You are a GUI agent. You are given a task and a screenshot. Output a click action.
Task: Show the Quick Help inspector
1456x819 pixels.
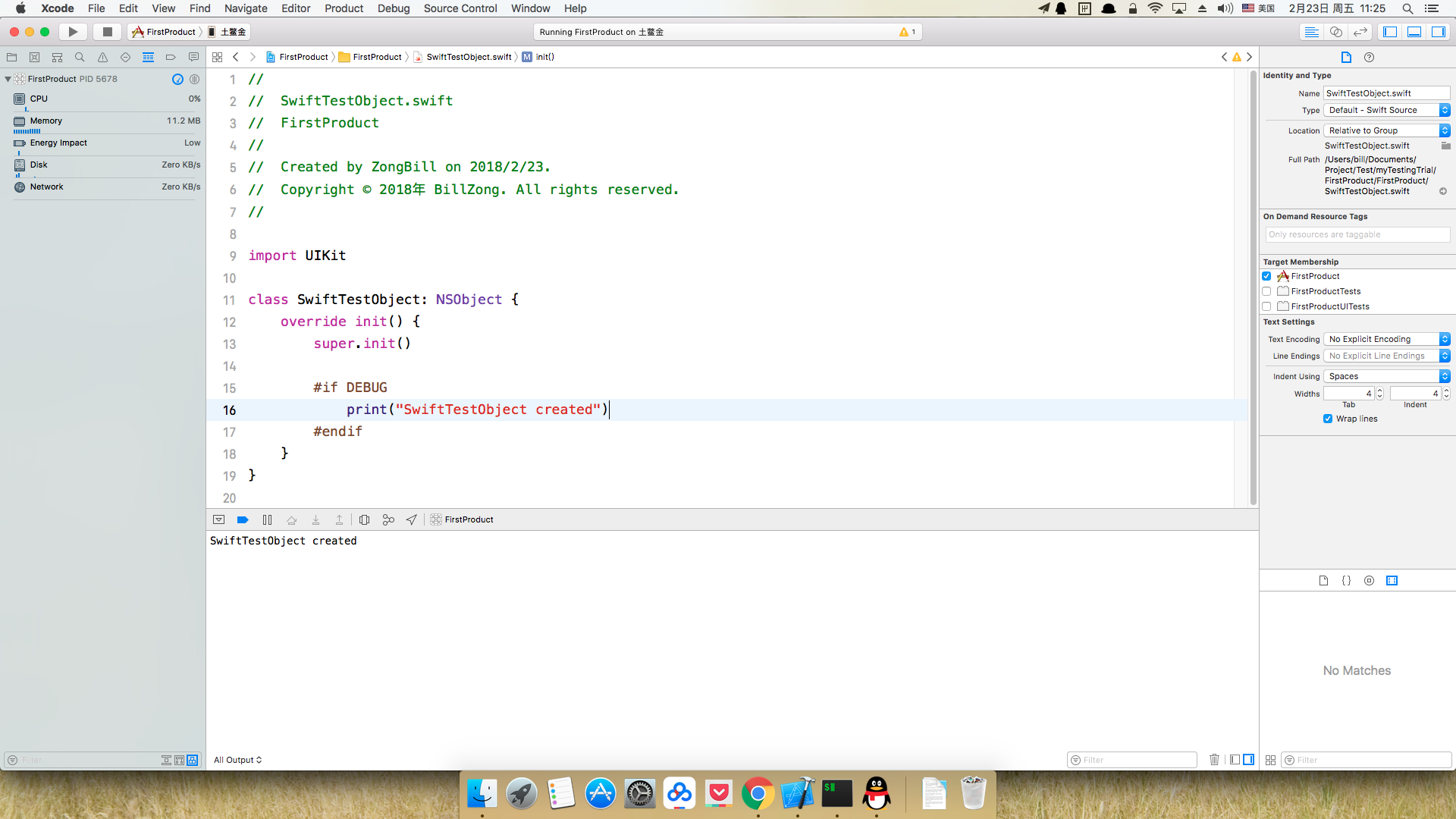coord(1369,57)
